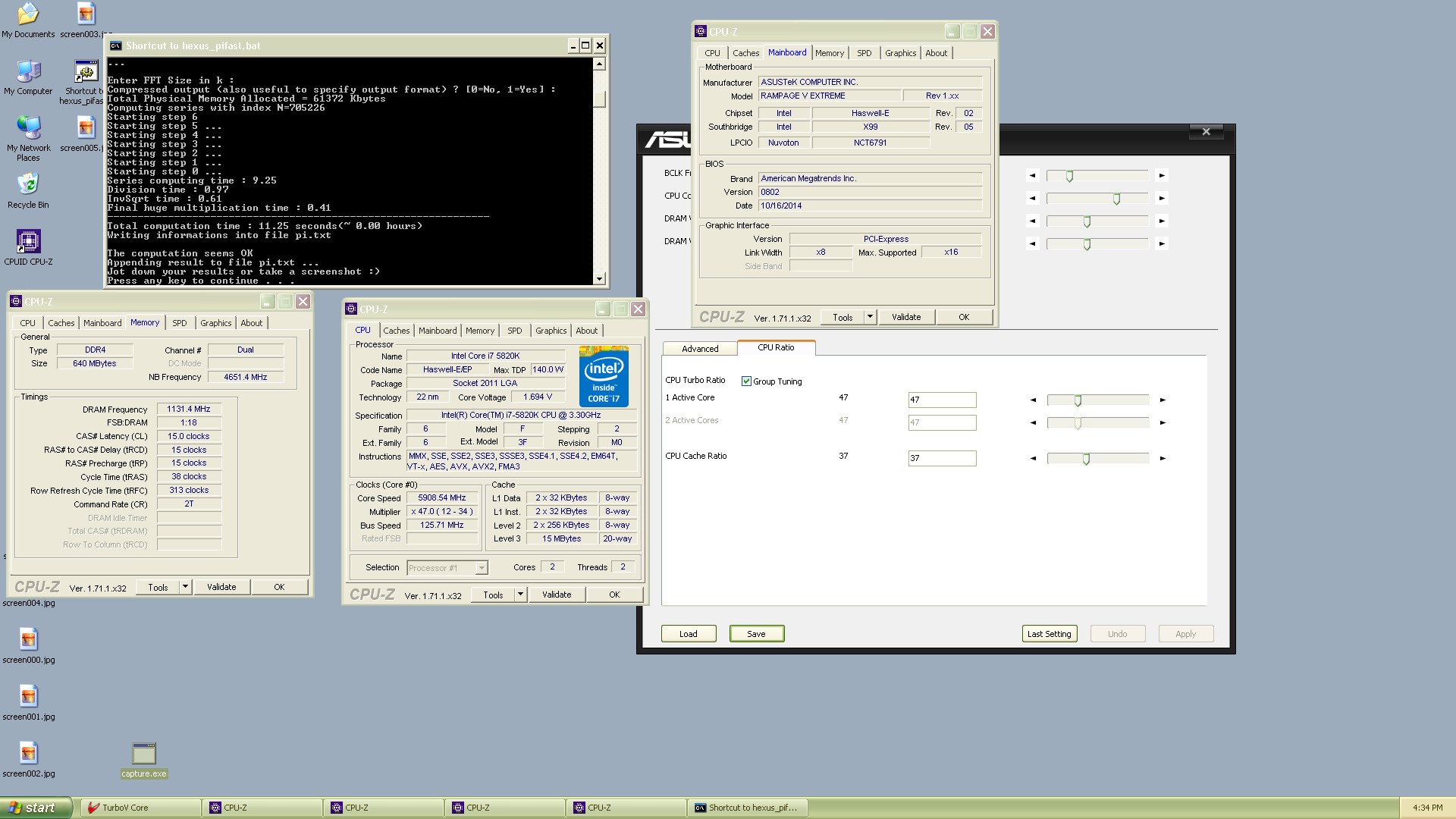Click the BCLK frequency slider thumb
Viewport: 1456px width, 819px height.
click(1069, 176)
